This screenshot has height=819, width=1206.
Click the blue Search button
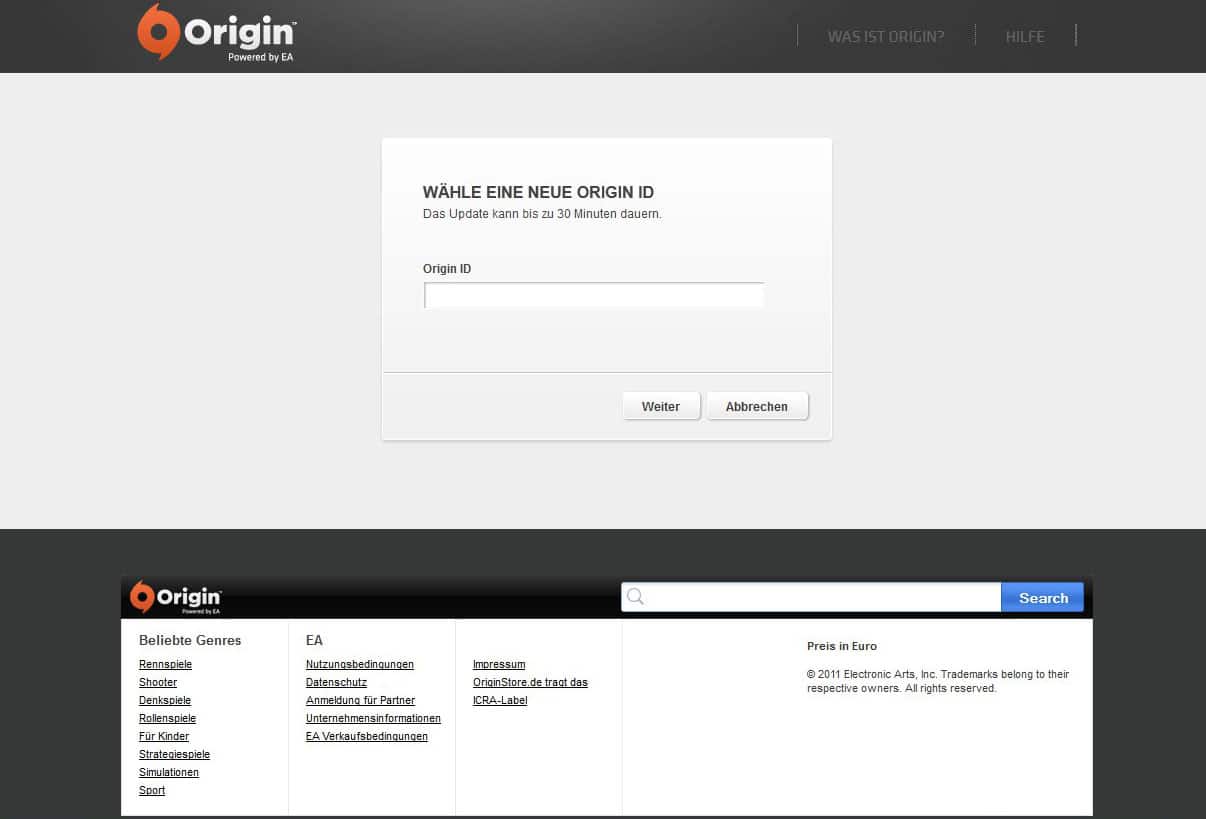[x=1042, y=598]
